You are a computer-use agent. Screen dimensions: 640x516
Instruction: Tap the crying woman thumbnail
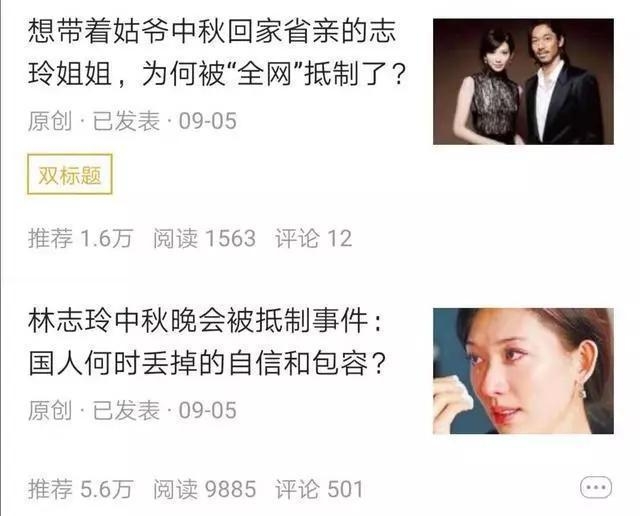[x=523, y=371]
